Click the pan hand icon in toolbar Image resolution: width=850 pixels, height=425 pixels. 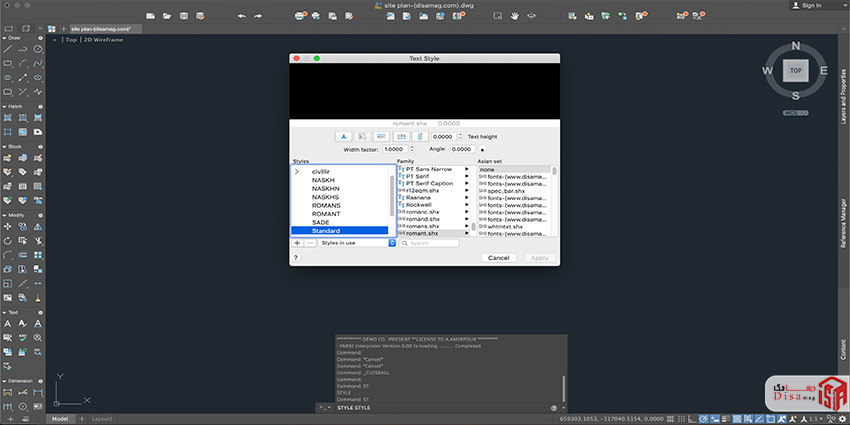tap(515, 16)
